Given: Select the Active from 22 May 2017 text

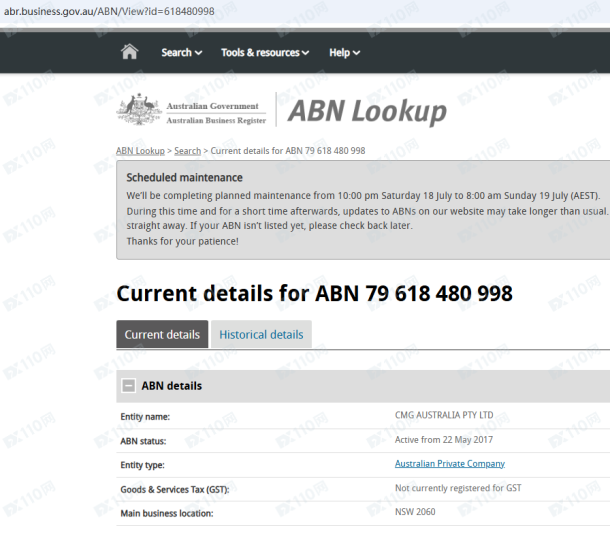Looking at the screenshot, I should point(444,440).
